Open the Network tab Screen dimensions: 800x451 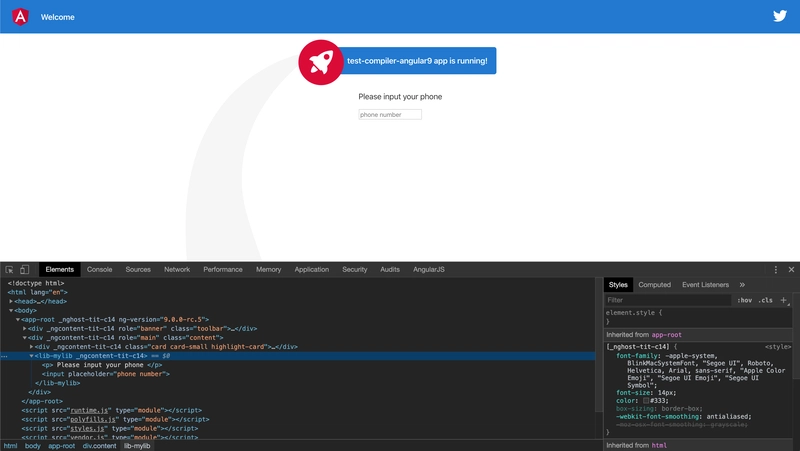click(x=177, y=269)
